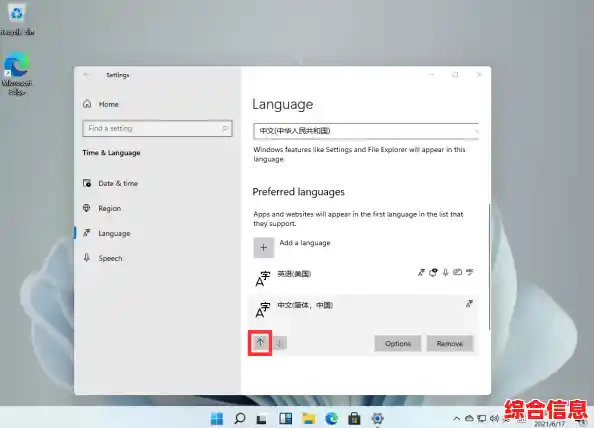
Task: Remove the selected Chinese language
Action: (x=450, y=344)
